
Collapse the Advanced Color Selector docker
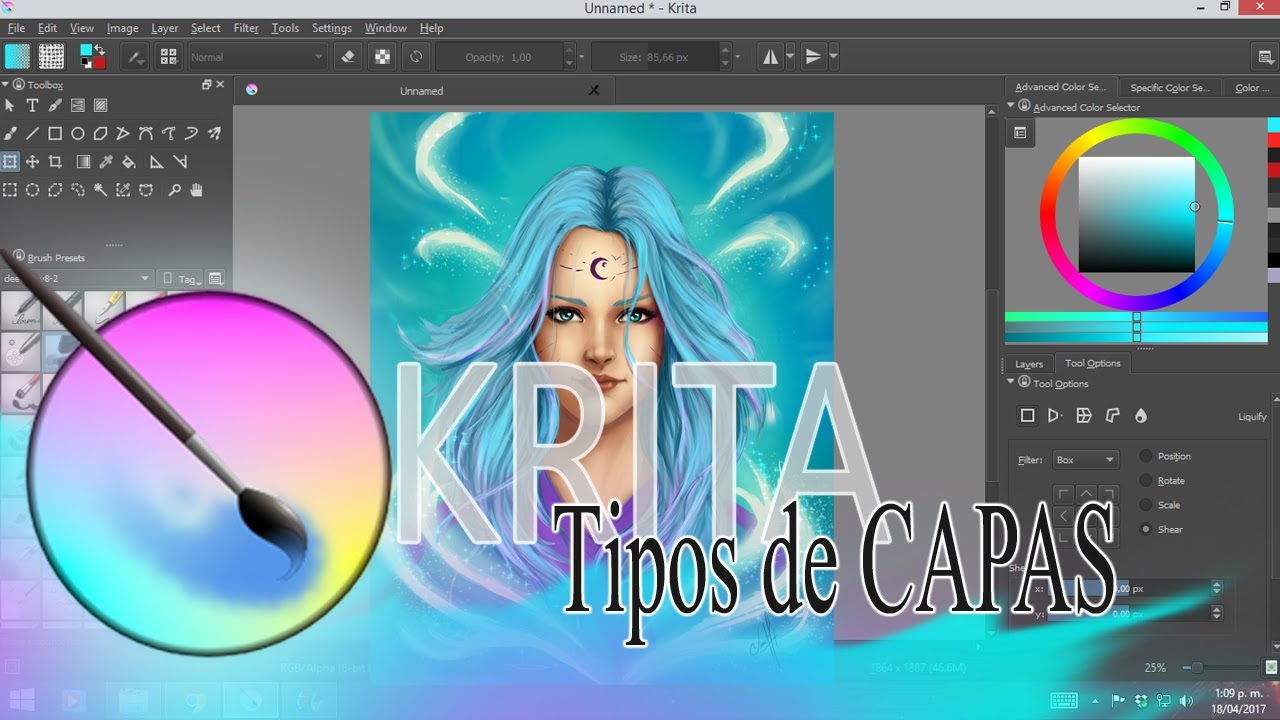pos(1010,106)
